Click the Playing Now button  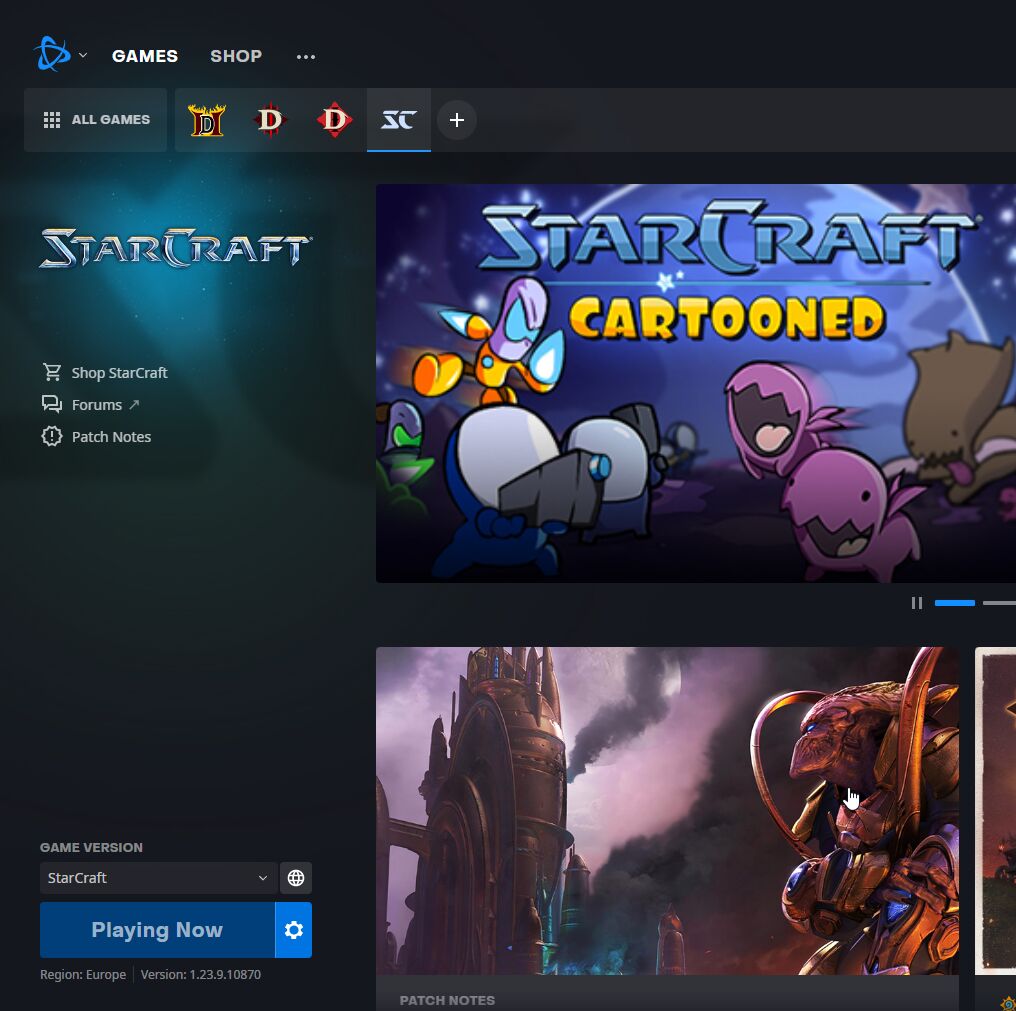tap(157, 930)
